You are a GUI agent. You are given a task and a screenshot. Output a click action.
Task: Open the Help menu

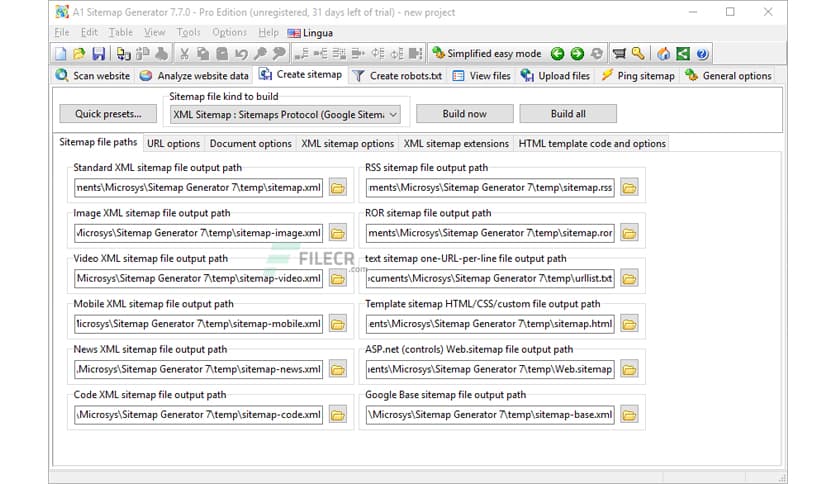(268, 33)
